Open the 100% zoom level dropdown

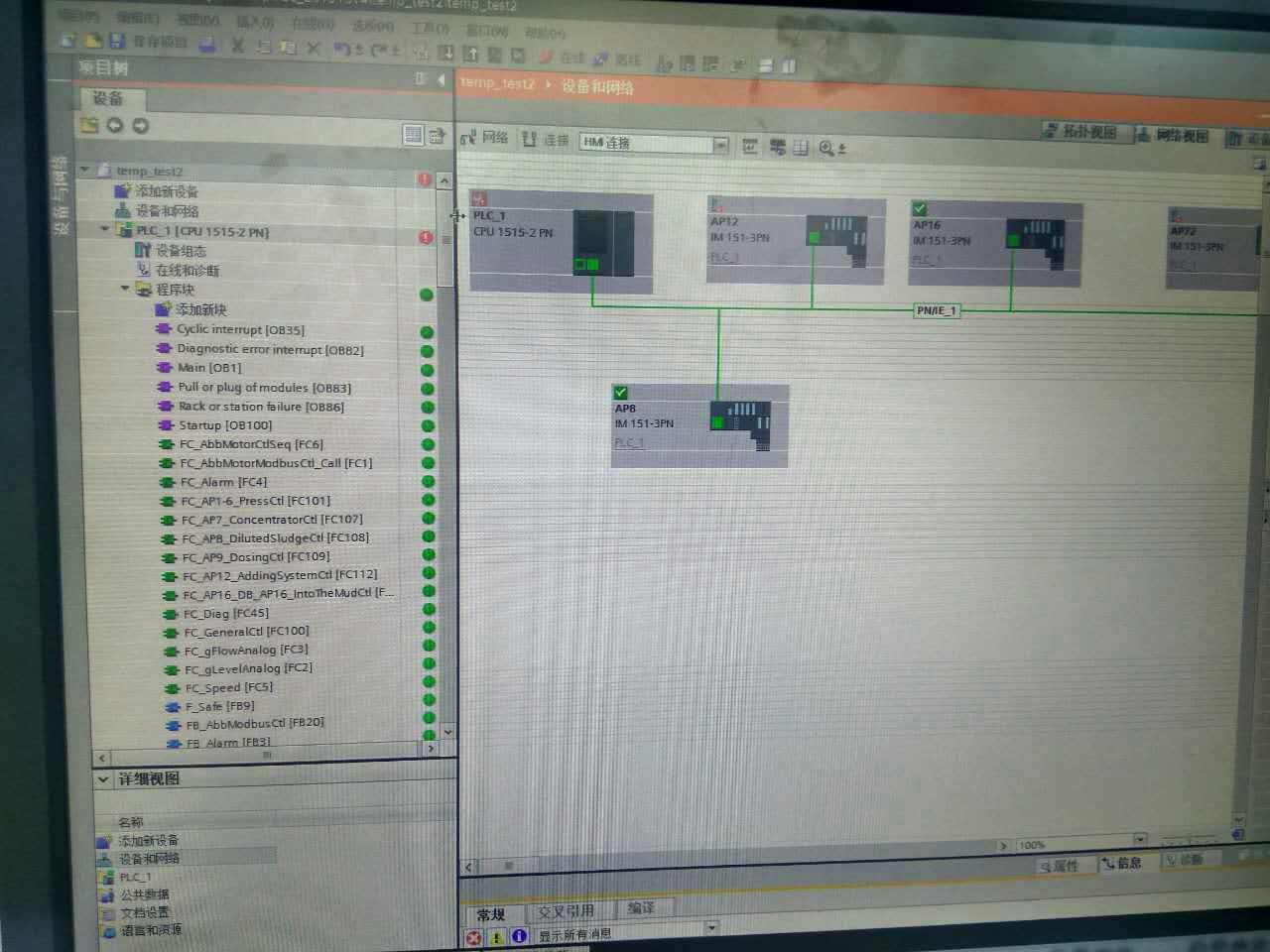pos(1140,840)
